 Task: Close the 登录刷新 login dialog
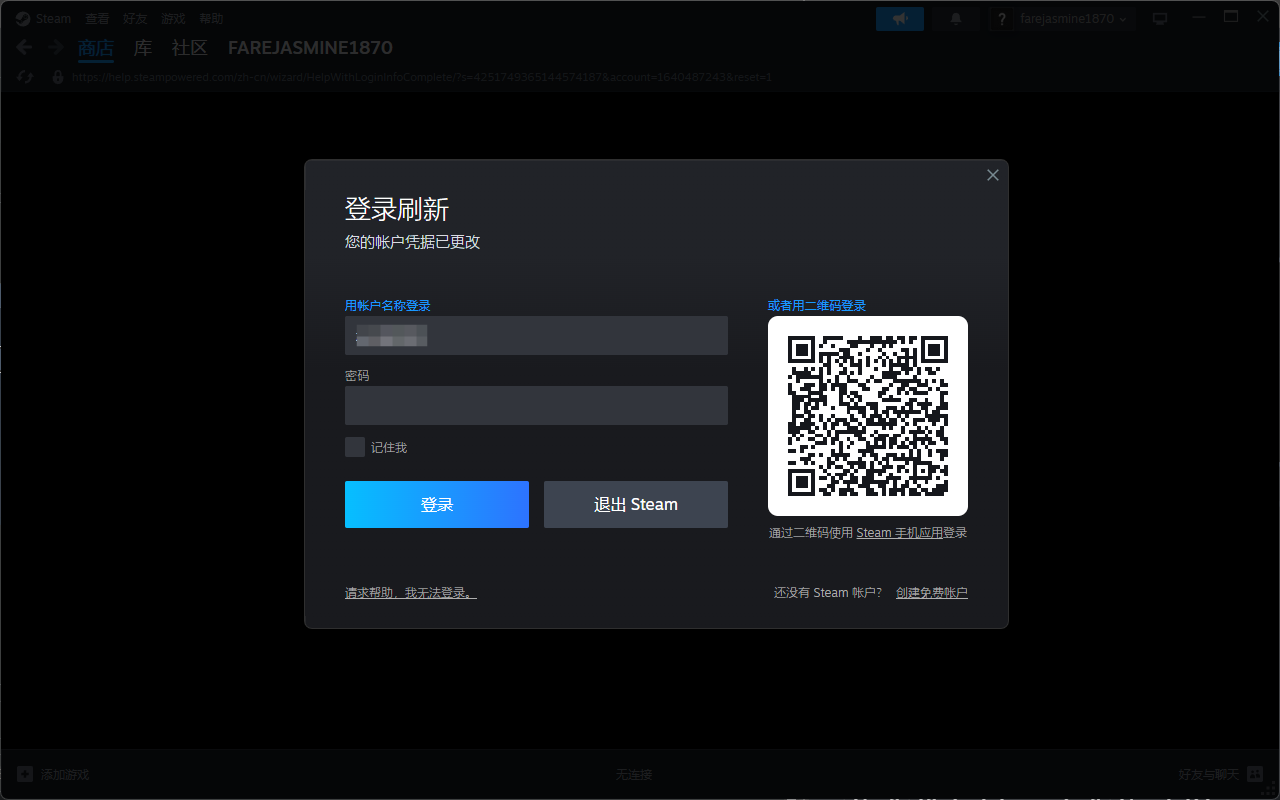pyautogui.click(x=992, y=175)
